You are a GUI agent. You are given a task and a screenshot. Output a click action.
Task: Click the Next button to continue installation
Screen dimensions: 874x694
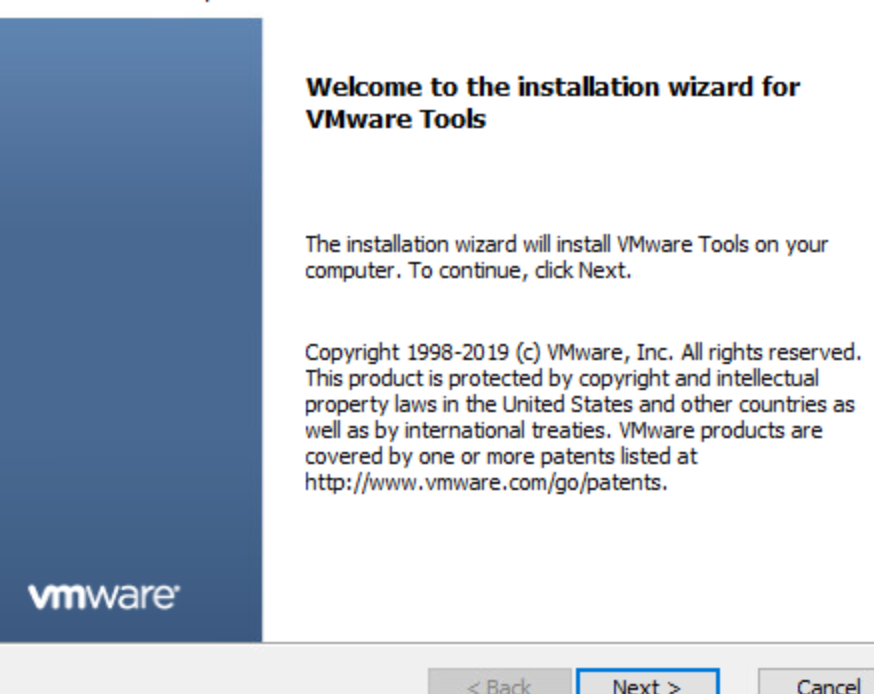pyautogui.click(x=648, y=682)
